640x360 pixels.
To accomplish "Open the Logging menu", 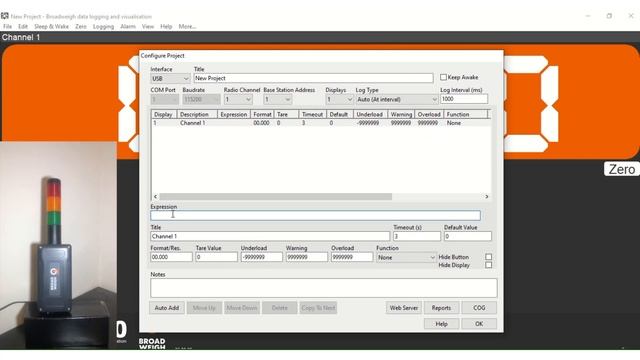I will click(x=103, y=27).
